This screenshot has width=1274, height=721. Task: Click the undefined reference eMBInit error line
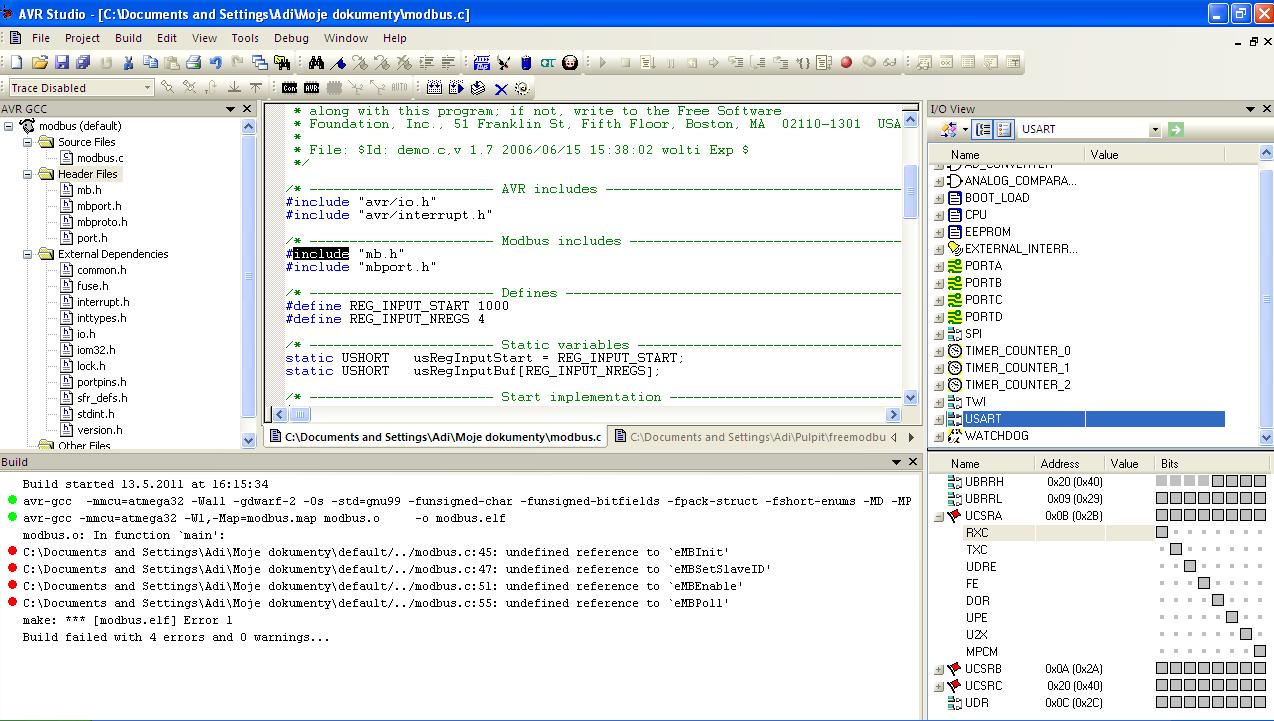click(375, 552)
